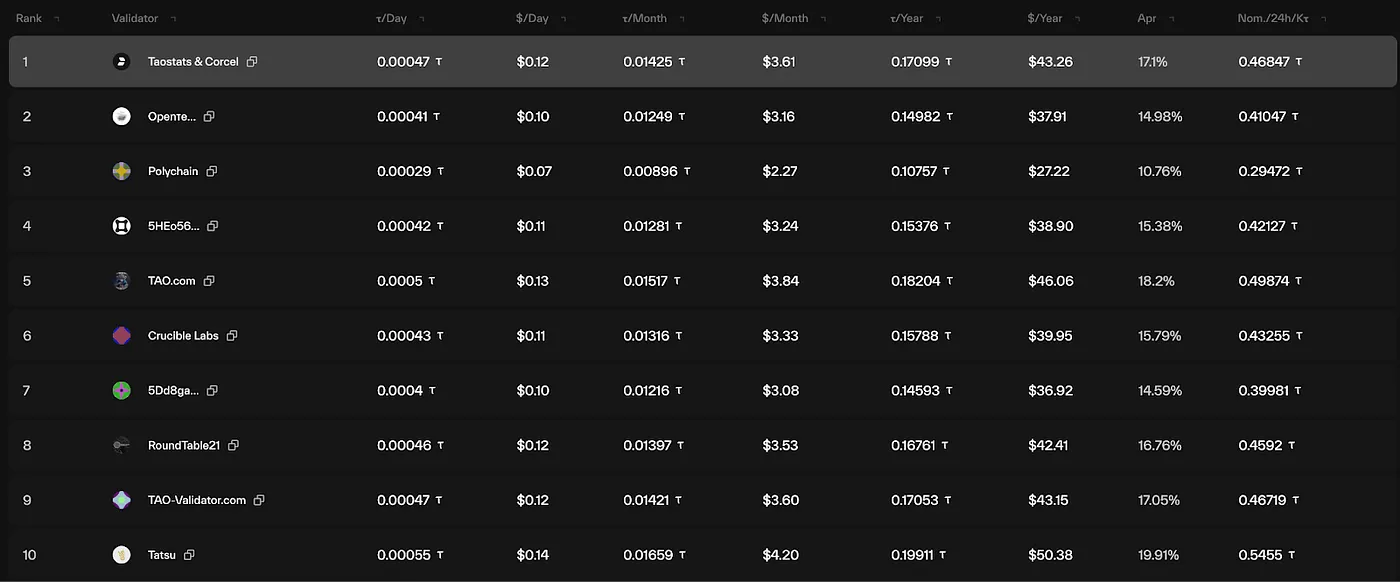Click the Taostats & Corcel validator logo
1400x582 pixels.
(122, 62)
